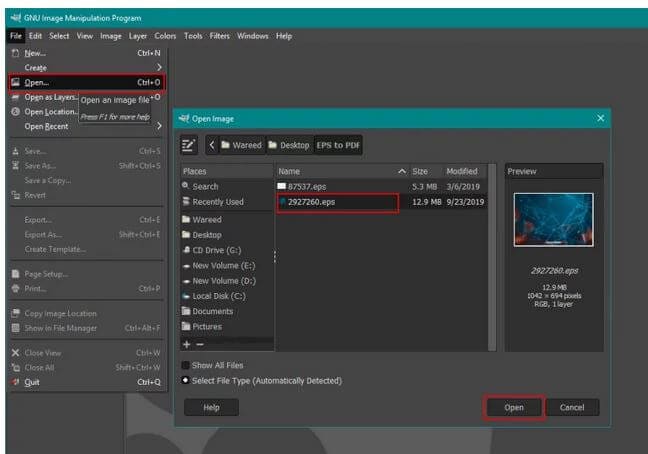This screenshot has width=648, height=454.
Task: Add bookmark with the plus icon
Action: pos(186,344)
